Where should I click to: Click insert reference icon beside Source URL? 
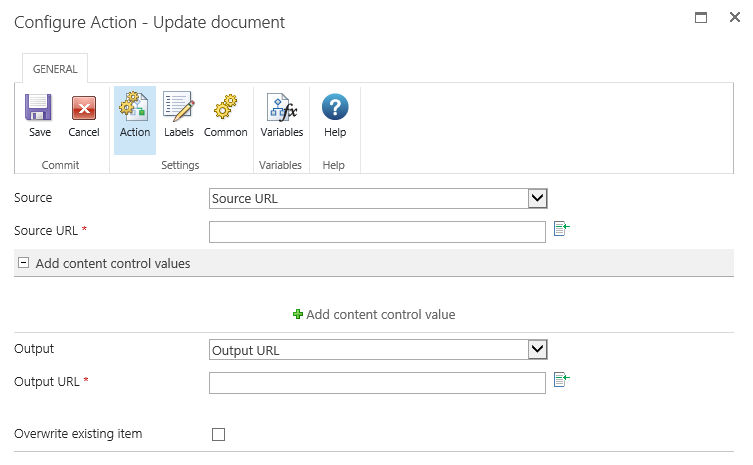(x=561, y=230)
